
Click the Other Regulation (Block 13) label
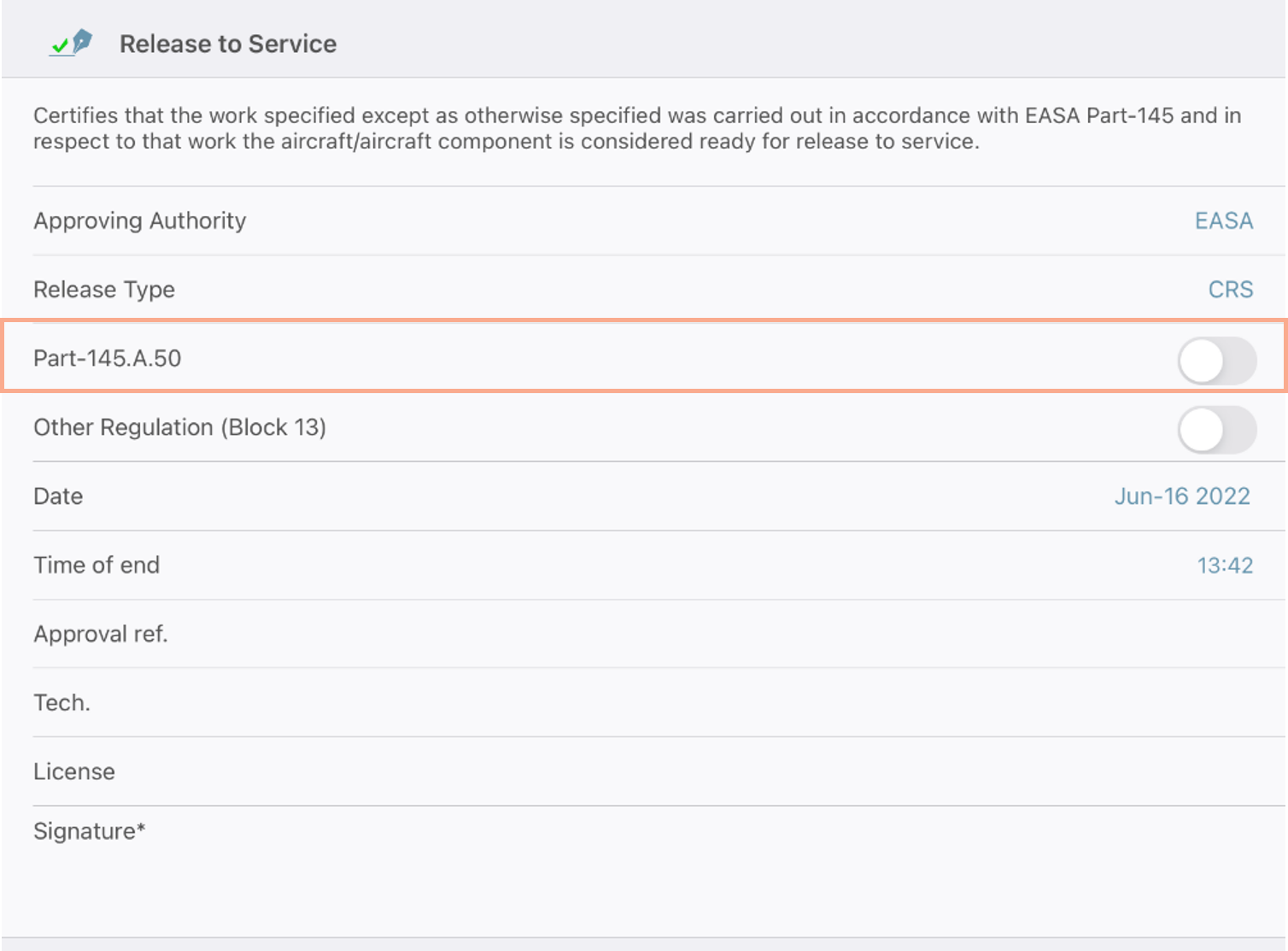[x=179, y=427]
